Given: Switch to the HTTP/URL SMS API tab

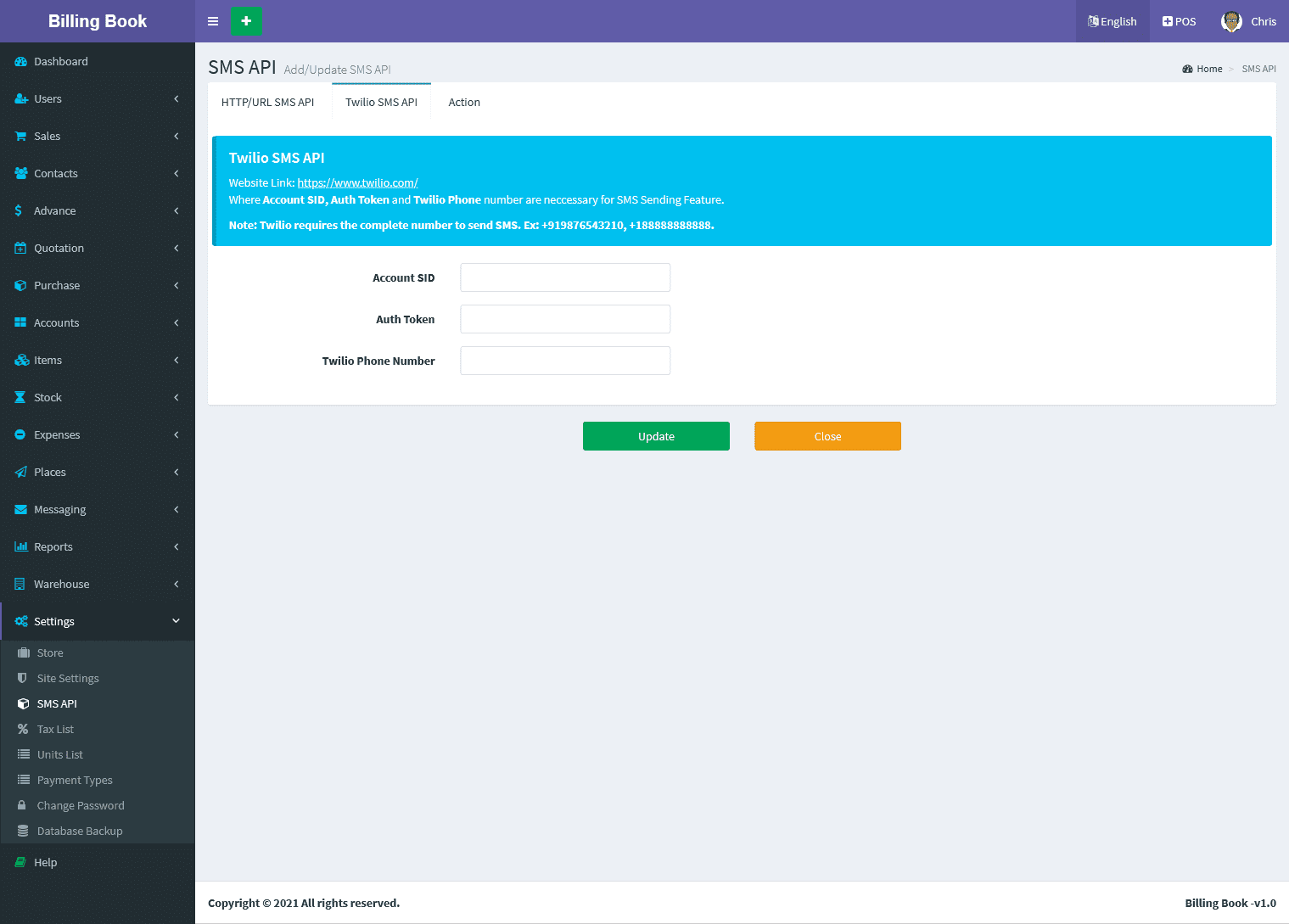Looking at the screenshot, I should click(267, 103).
